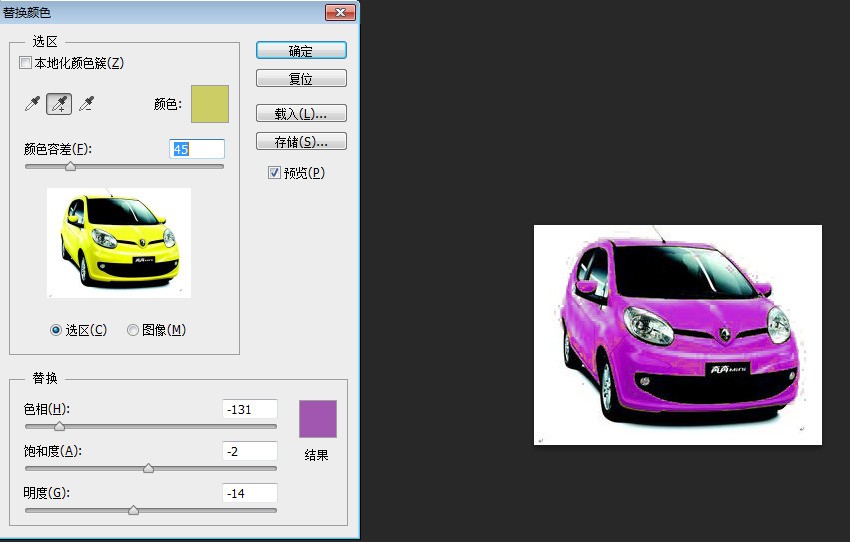850x542 pixels.
Task: Click the 颜色容差 slider handle
Action: [x=70, y=166]
